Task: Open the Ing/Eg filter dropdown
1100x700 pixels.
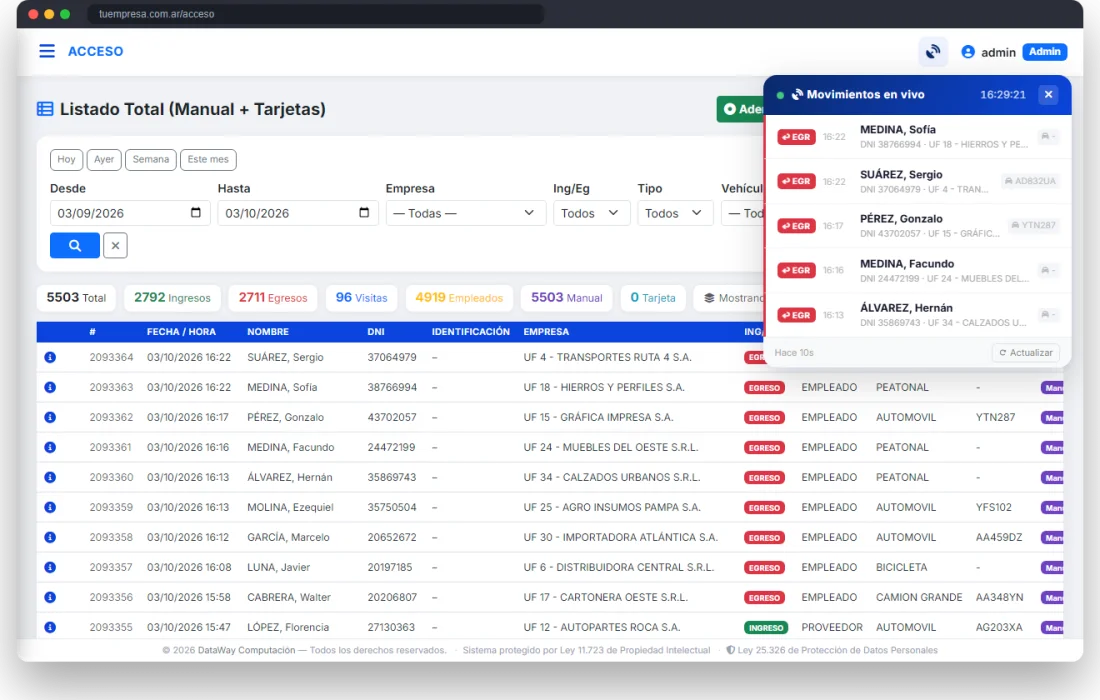Action: pyautogui.click(x=591, y=213)
